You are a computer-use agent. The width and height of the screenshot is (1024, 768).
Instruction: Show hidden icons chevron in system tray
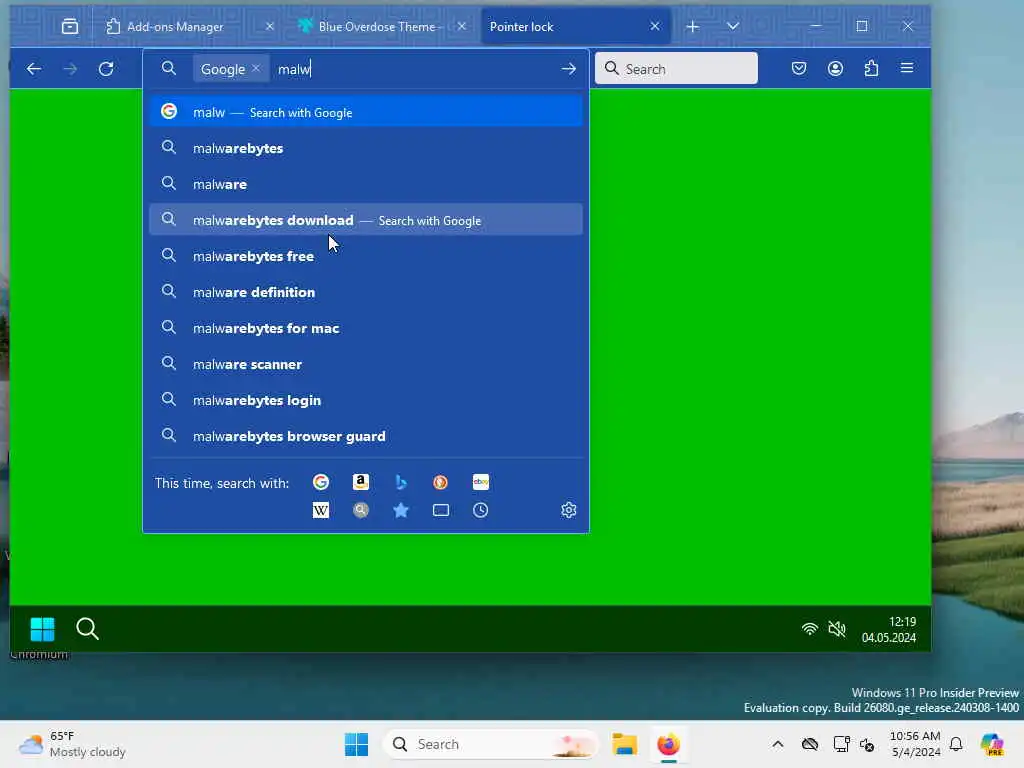point(778,744)
